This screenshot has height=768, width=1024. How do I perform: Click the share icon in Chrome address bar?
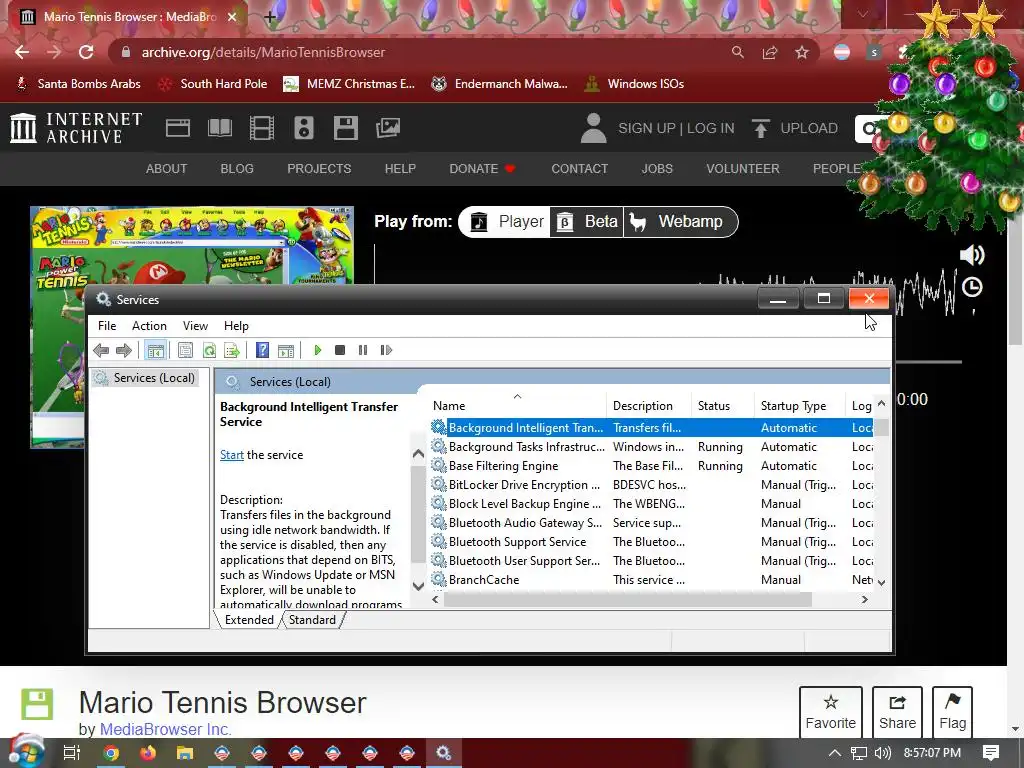[770, 52]
